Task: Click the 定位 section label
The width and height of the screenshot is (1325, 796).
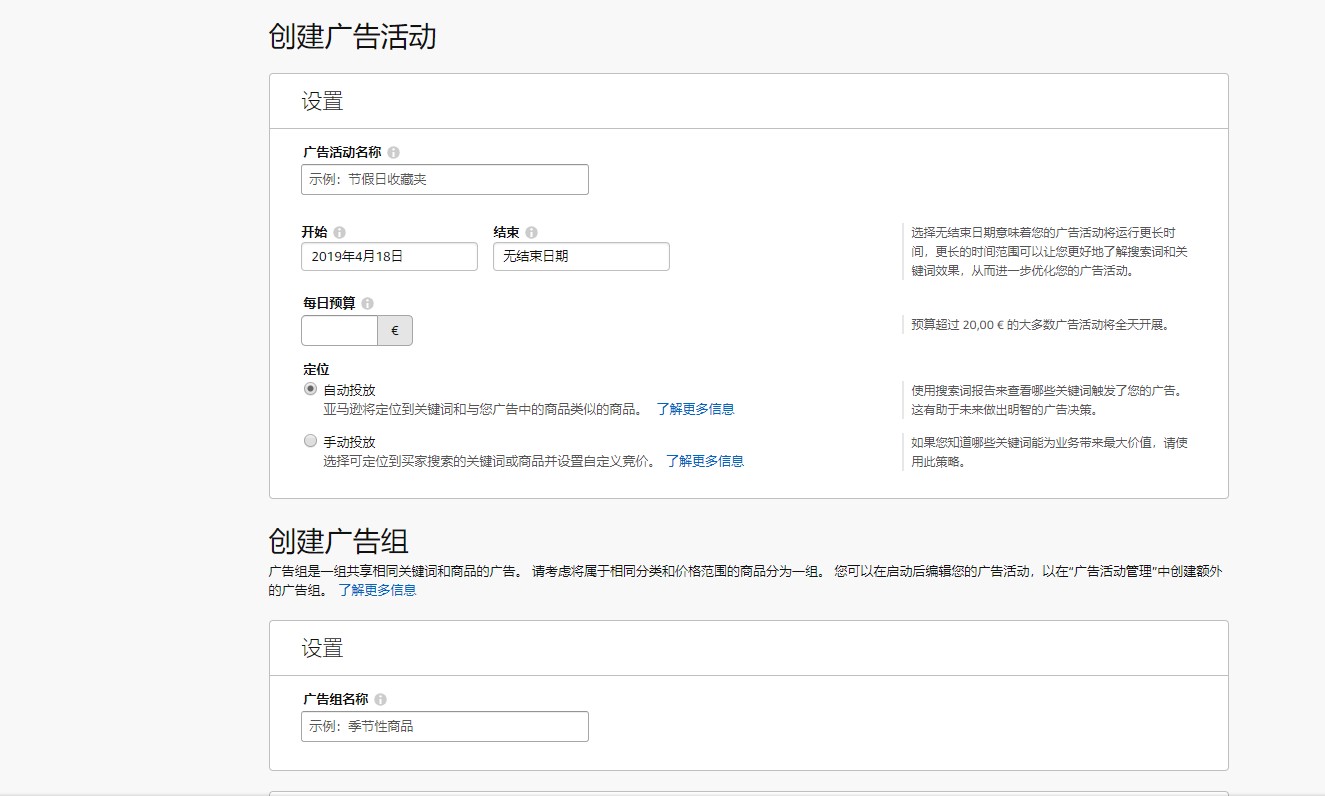Action: (316, 369)
